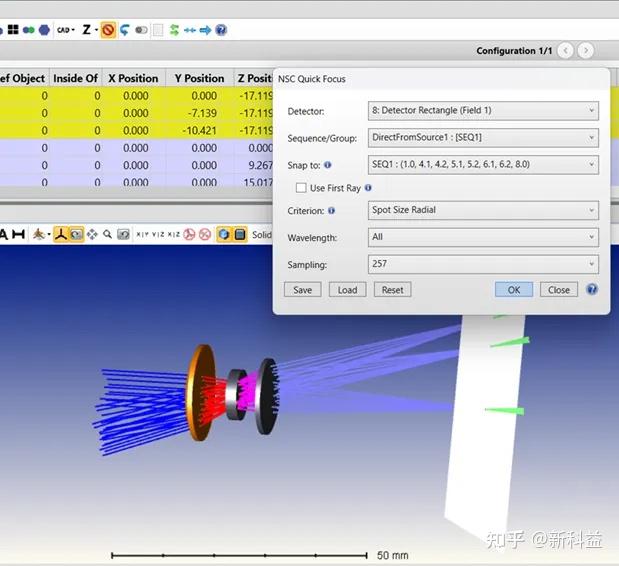Open the Wavelength dropdown
This screenshot has width=619, height=566.
tap(483, 237)
